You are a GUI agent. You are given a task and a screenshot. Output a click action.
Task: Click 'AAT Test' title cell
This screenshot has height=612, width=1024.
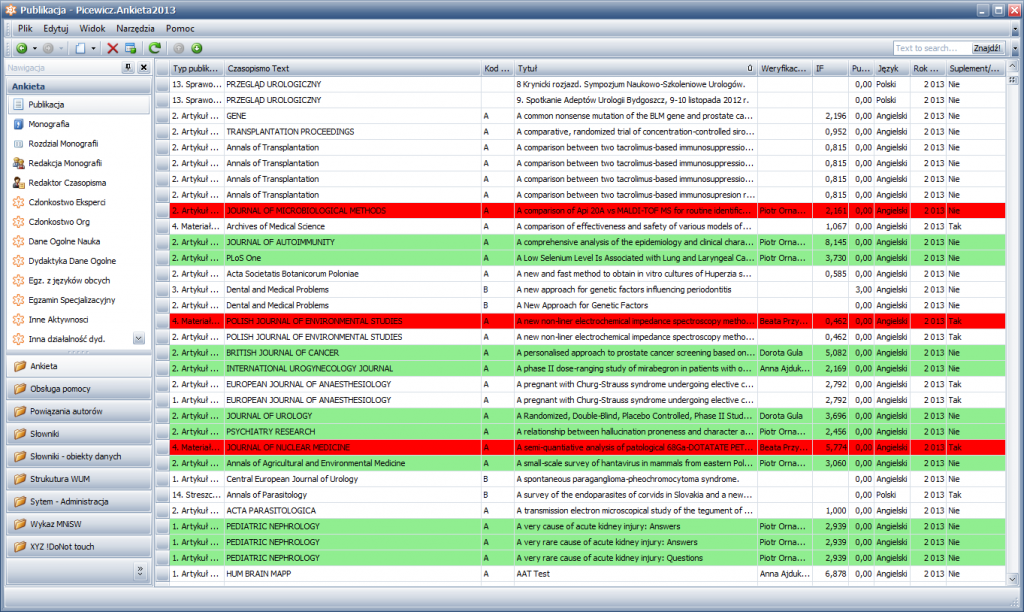(x=635, y=574)
